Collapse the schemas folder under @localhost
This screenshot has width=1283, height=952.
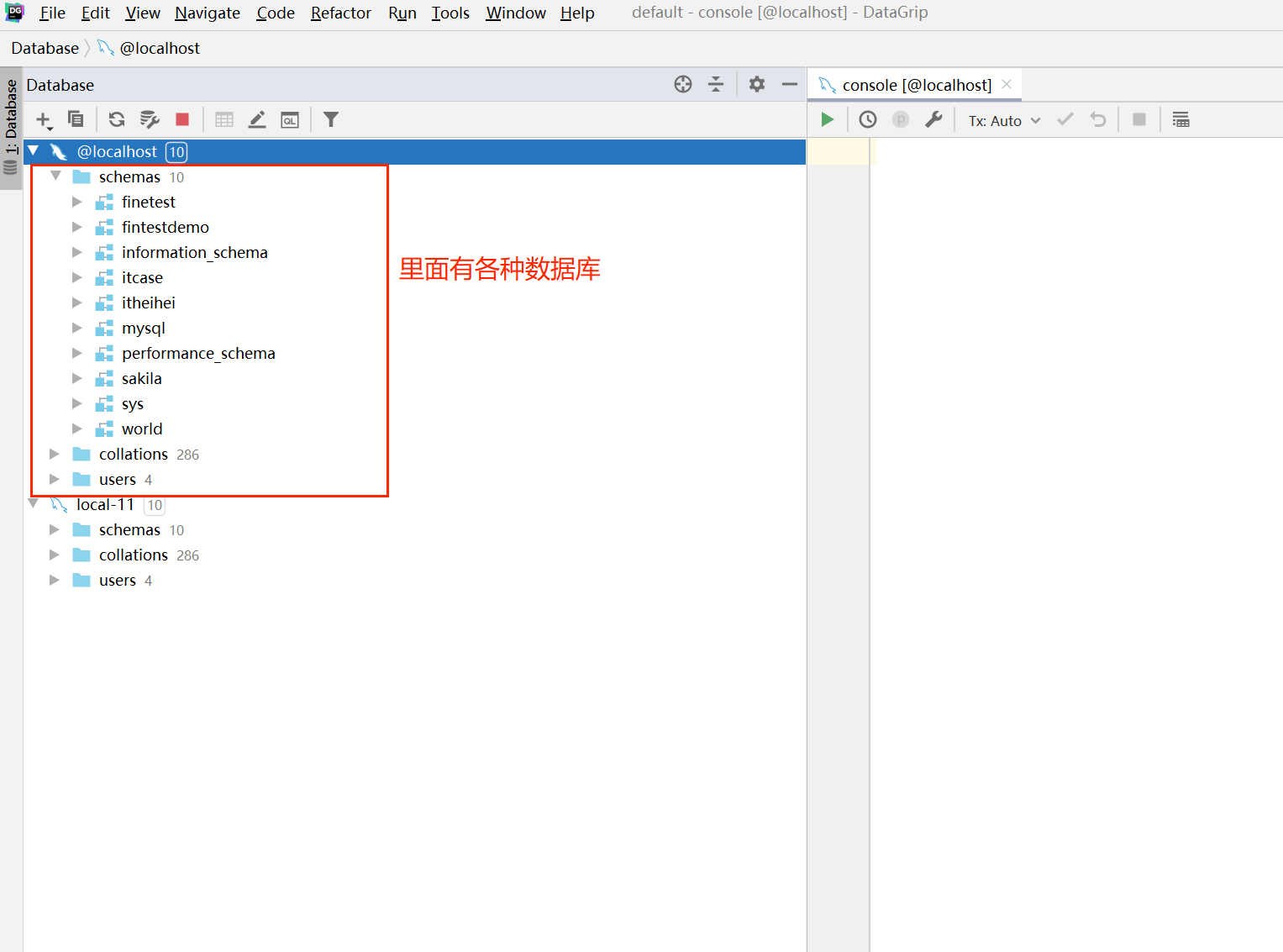pos(55,176)
